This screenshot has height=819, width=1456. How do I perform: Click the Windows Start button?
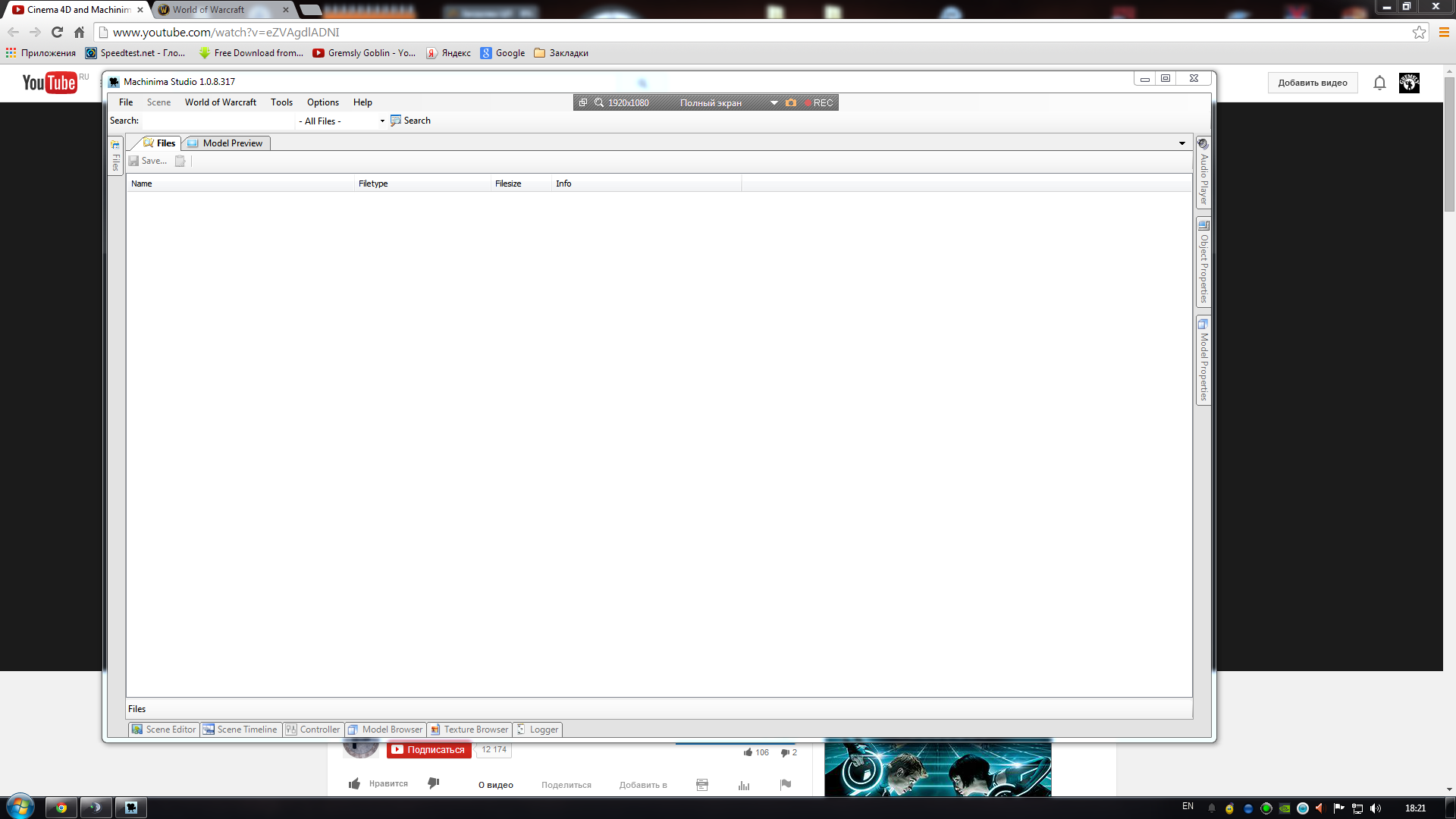point(20,807)
